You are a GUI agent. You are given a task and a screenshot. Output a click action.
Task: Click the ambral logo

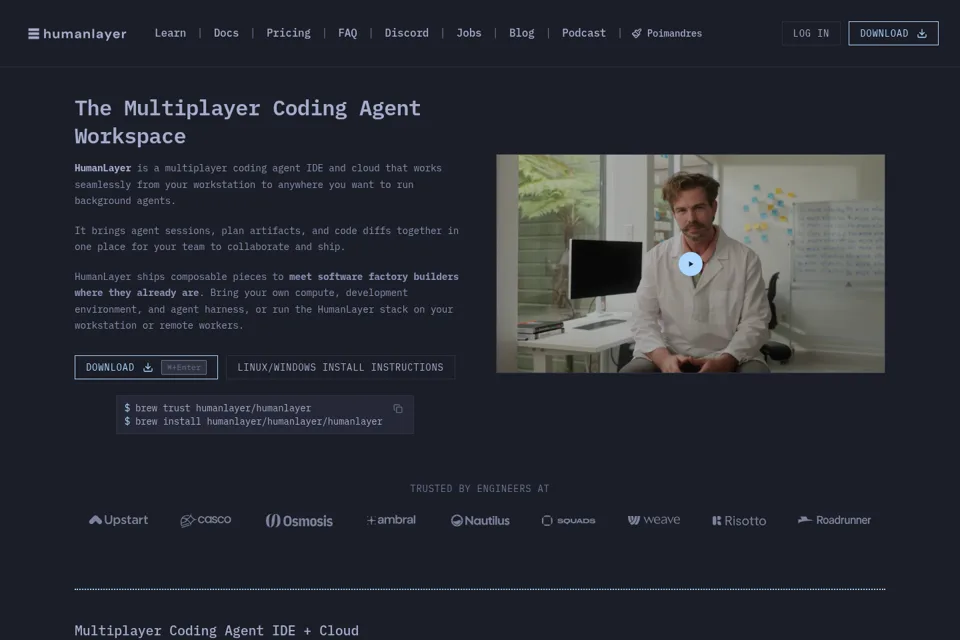(391, 520)
